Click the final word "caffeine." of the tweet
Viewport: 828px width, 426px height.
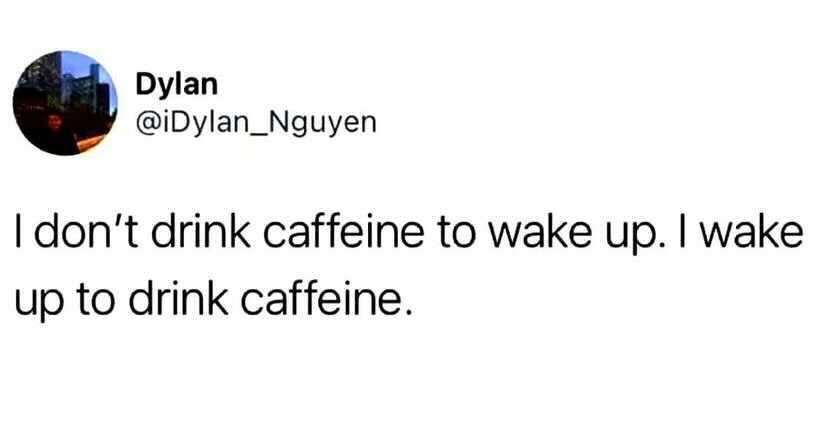(x=325, y=299)
